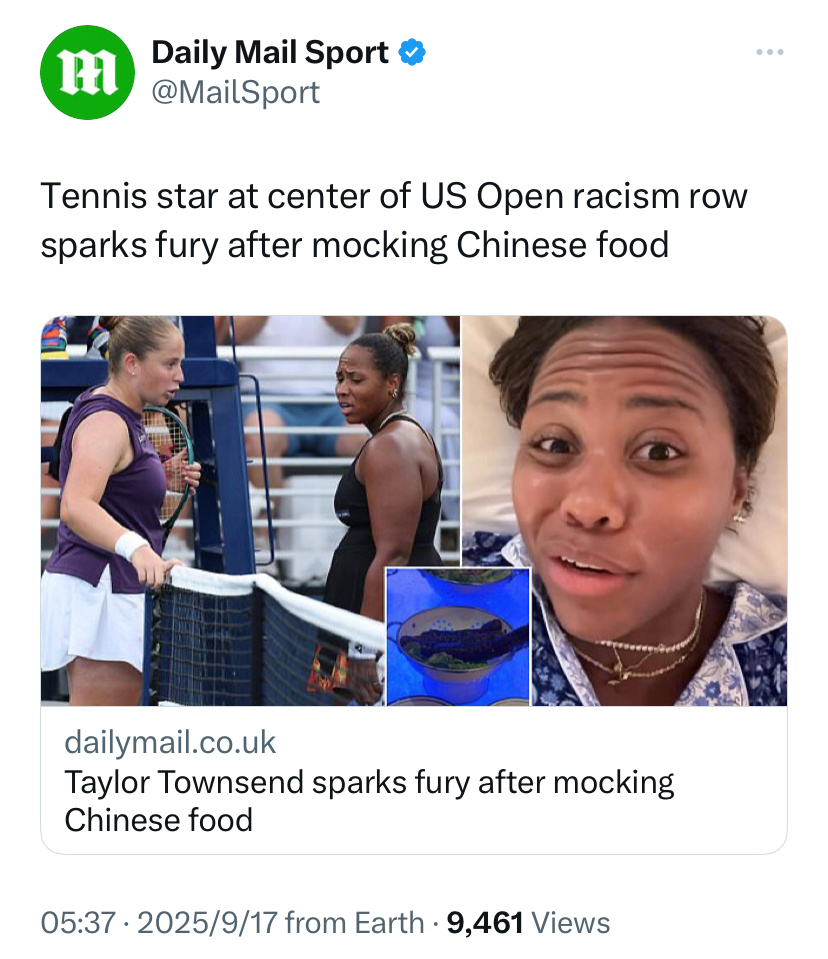Screen dimensions: 828x959
Task: View the photo of players at the net
Action: 250,510
